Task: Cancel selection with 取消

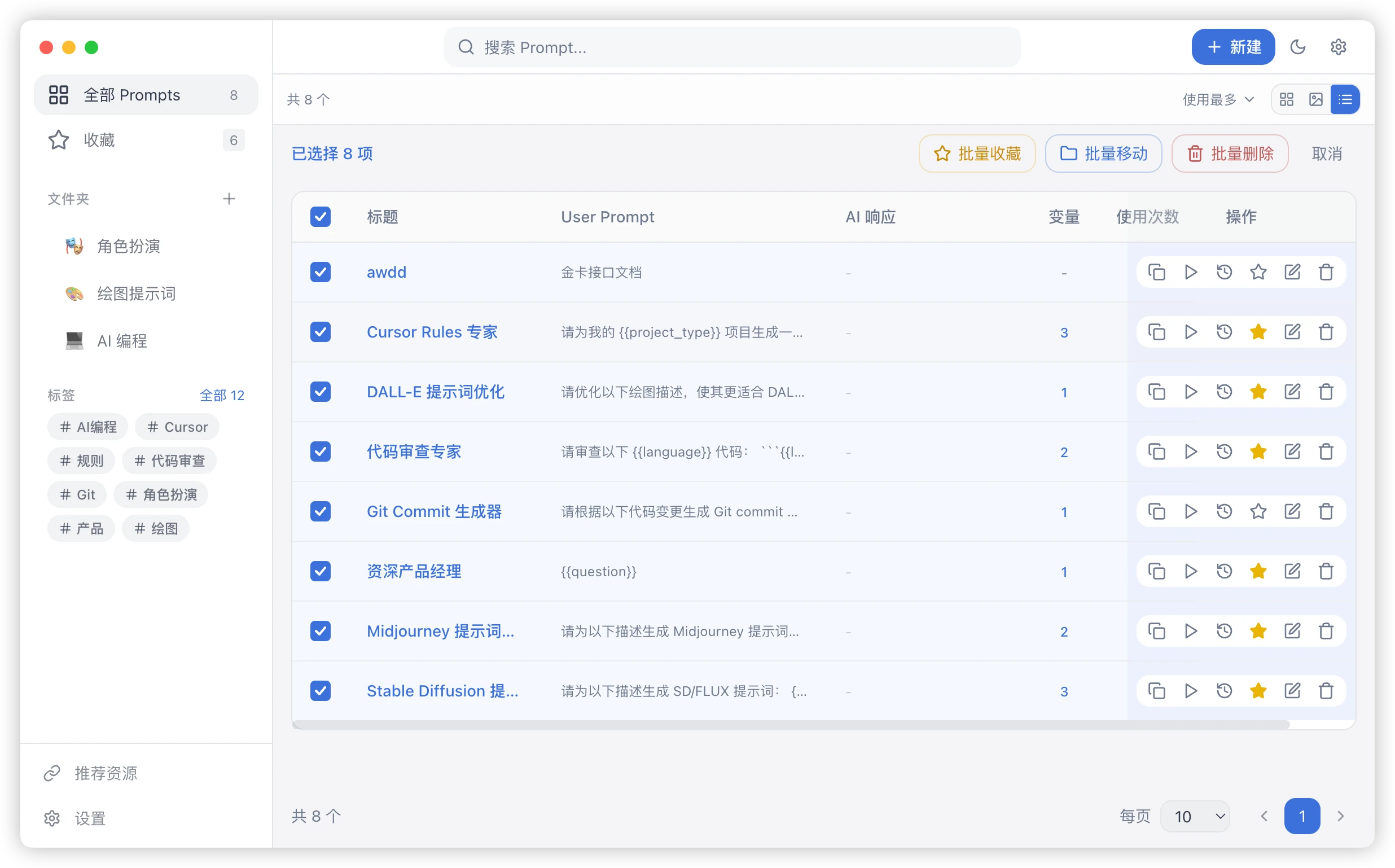Action: [1327, 154]
